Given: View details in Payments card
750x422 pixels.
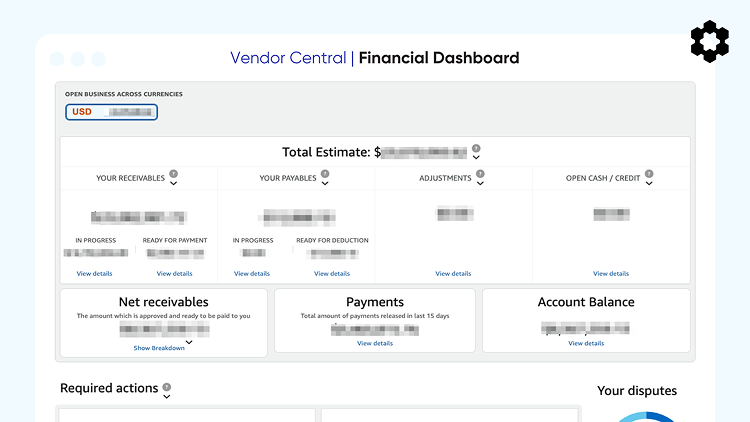Looking at the screenshot, I should 375,344.
